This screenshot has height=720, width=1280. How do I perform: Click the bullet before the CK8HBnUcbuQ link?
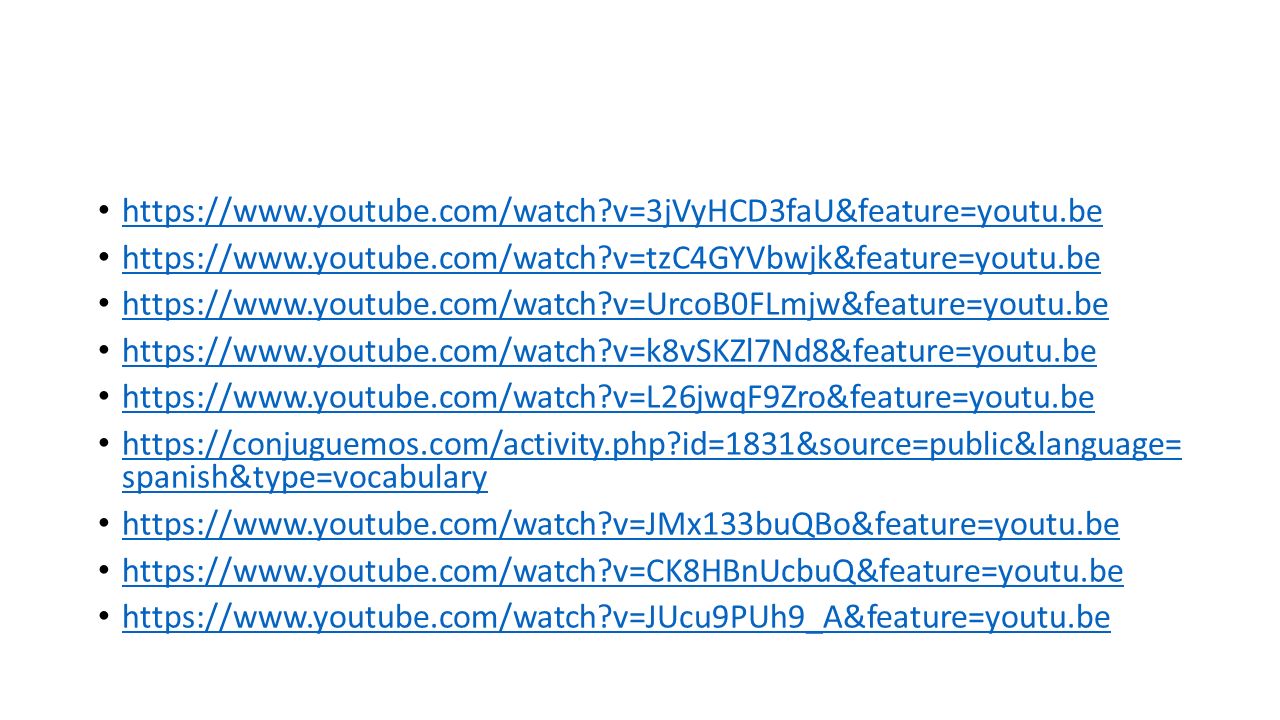click(x=104, y=572)
